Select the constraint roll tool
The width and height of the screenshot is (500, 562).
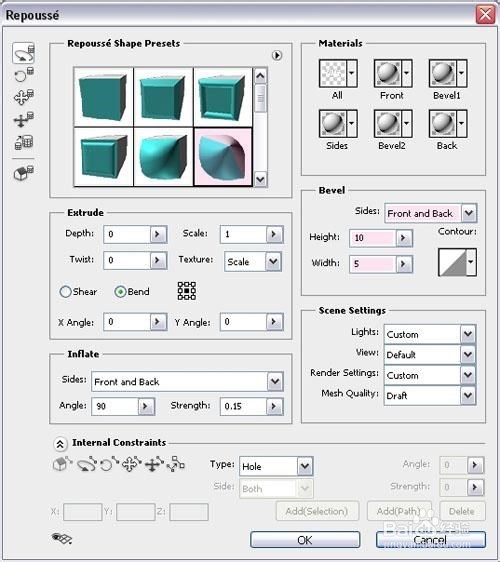[x=109, y=465]
